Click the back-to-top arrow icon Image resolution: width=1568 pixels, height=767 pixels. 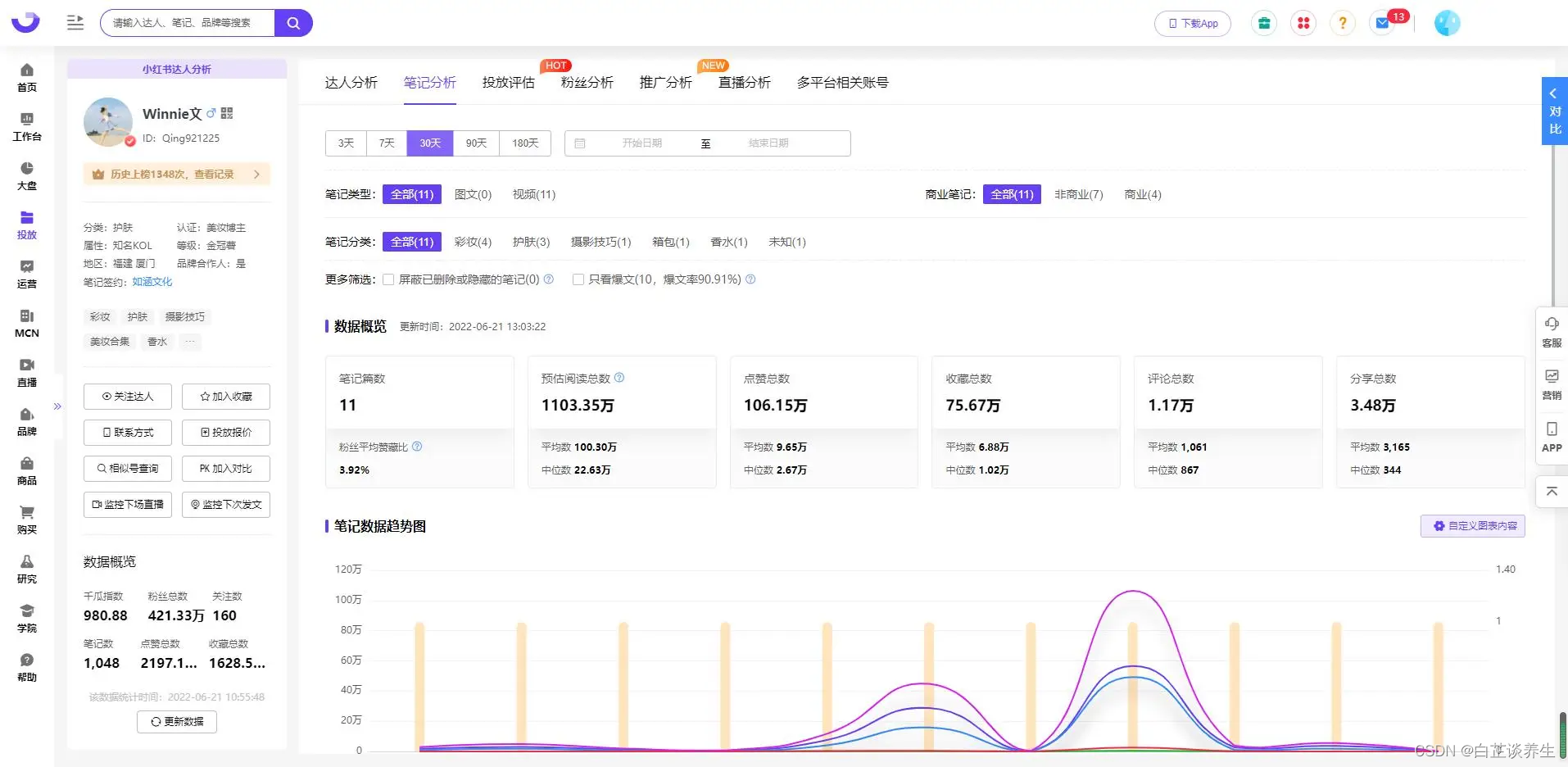(1552, 492)
